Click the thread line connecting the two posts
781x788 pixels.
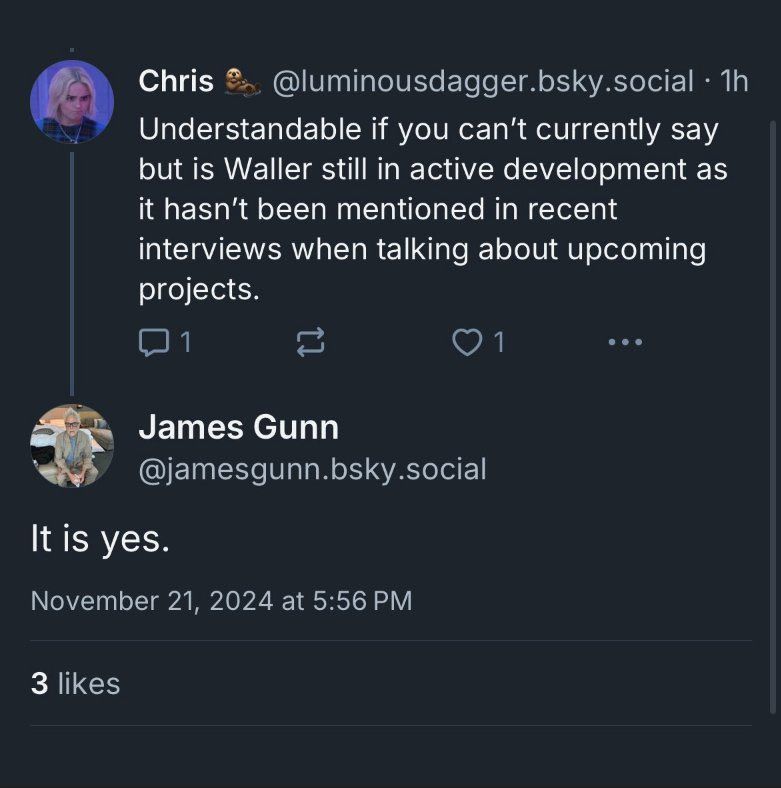72,272
